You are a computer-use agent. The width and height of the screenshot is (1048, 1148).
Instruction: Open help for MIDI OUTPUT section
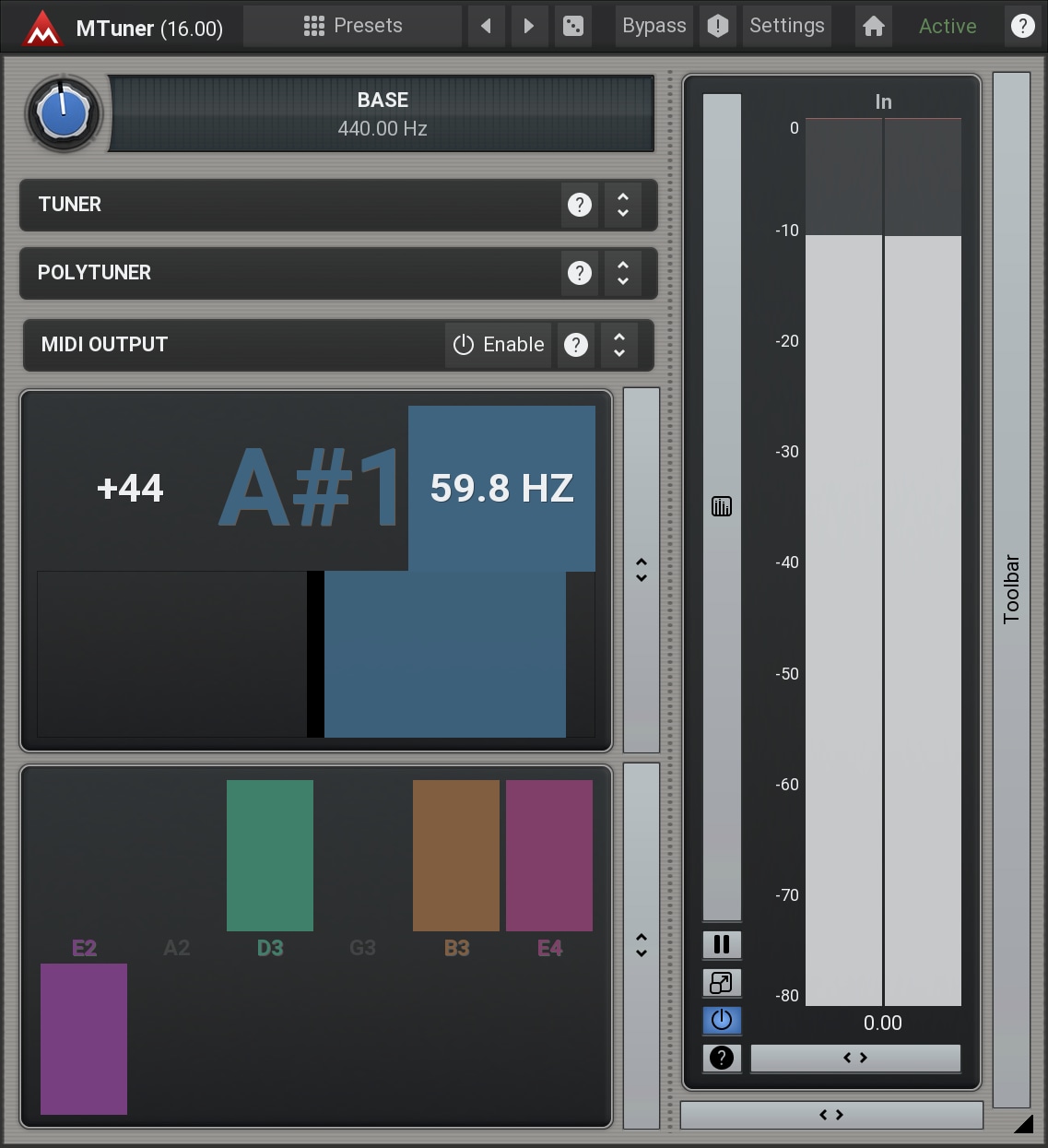point(576,345)
